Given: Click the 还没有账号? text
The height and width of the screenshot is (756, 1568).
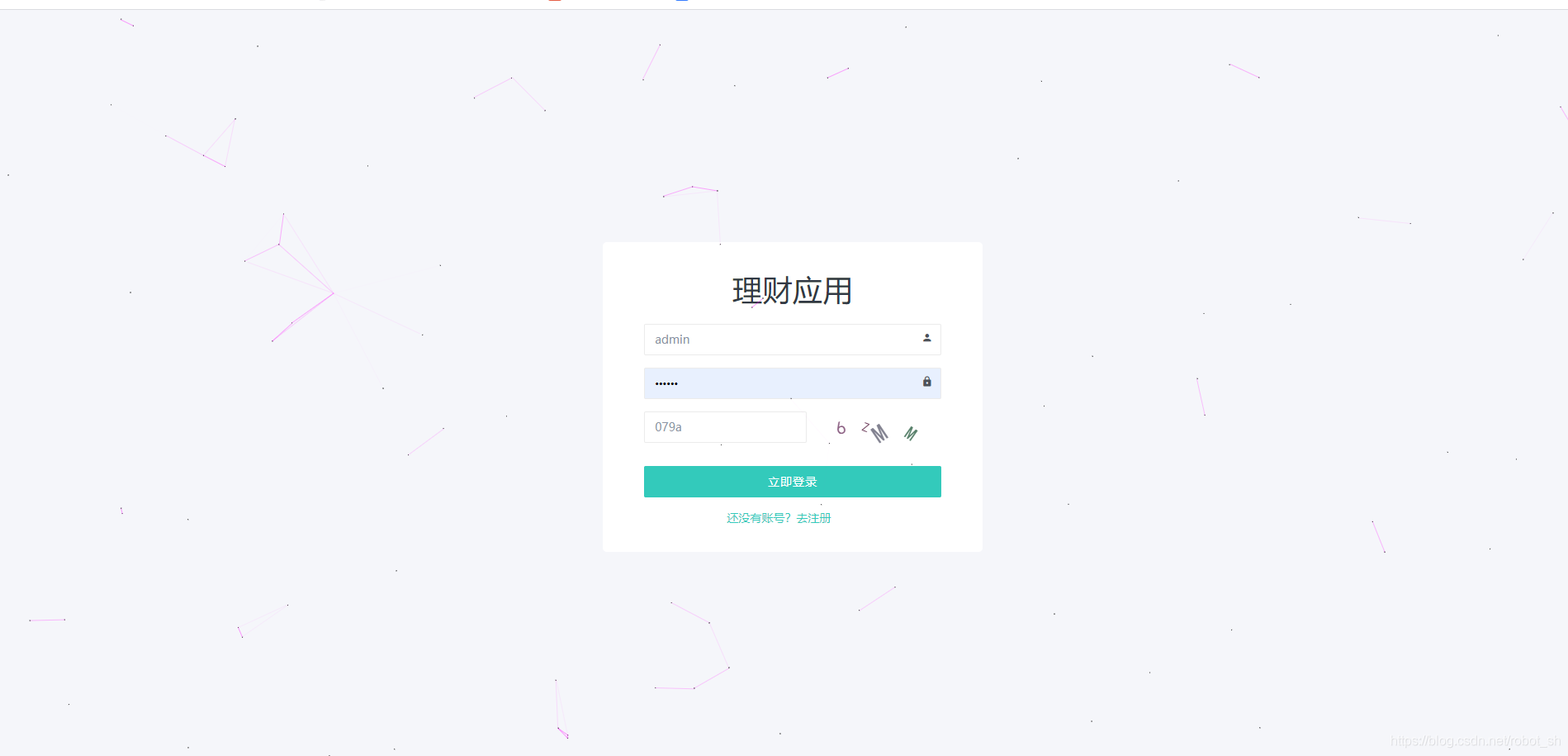Looking at the screenshot, I should click(x=759, y=518).
